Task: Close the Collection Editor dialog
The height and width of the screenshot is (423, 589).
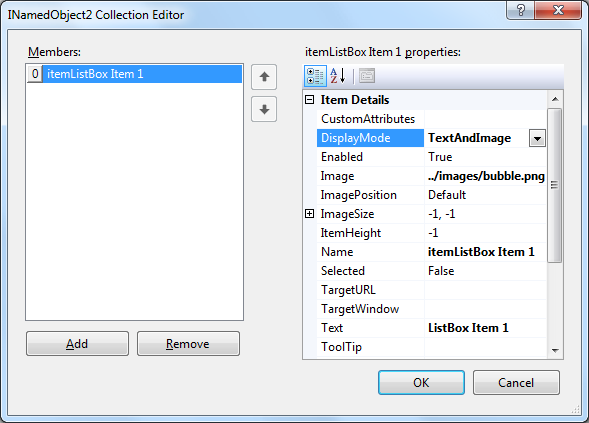Action: [x=558, y=10]
